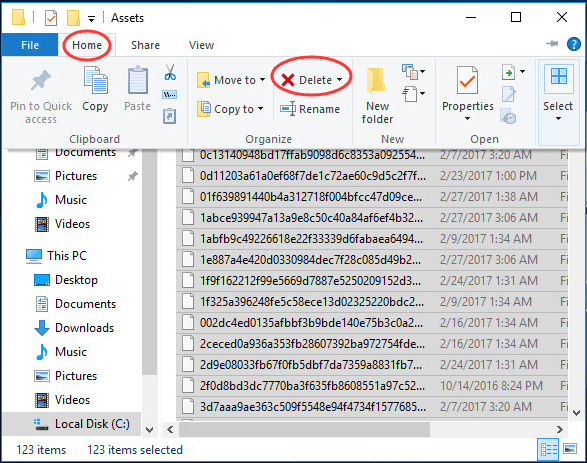The image size is (587, 463).
Task: Switch to the View tab
Action: point(201,45)
